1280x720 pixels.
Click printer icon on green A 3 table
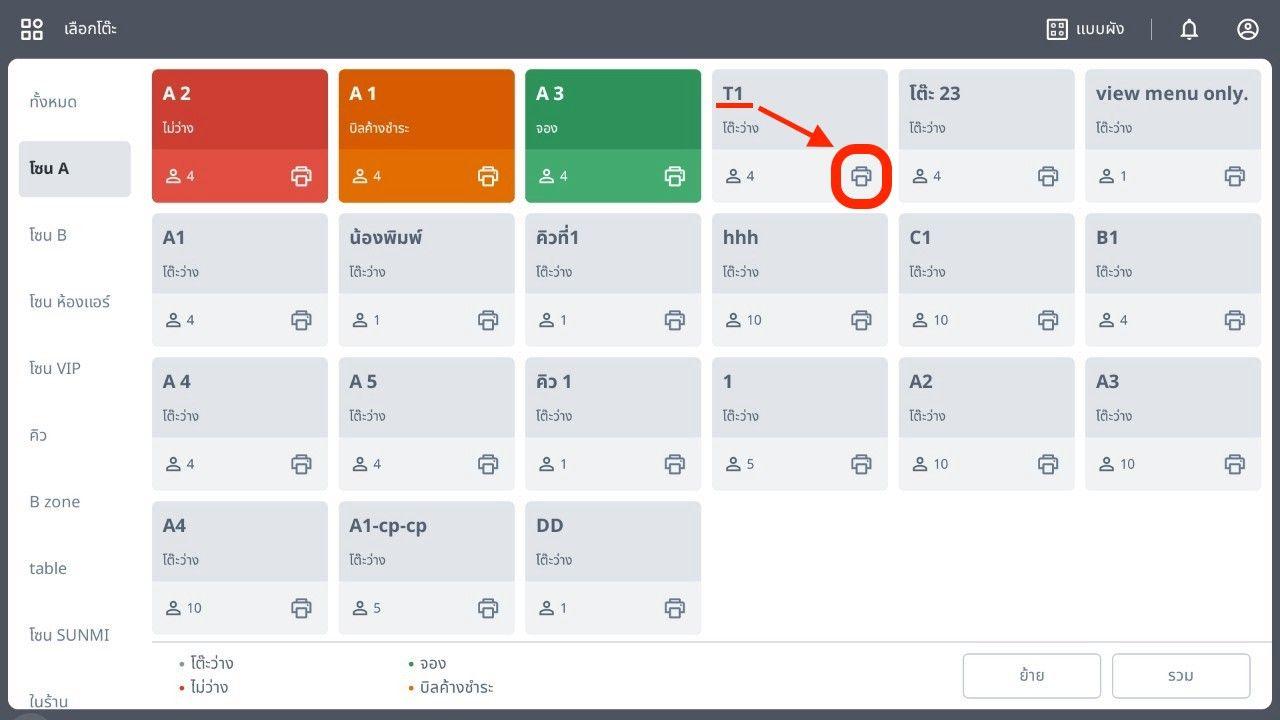tap(675, 177)
